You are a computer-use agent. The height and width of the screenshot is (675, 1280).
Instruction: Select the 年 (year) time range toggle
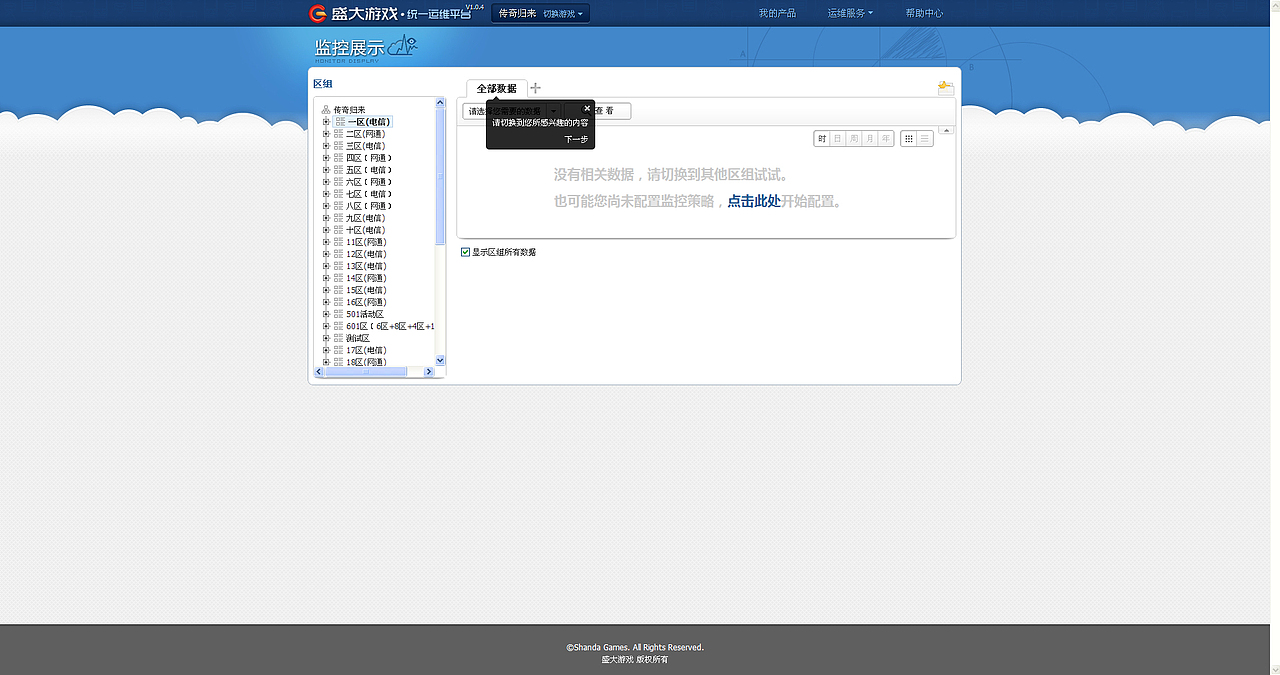coord(886,139)
